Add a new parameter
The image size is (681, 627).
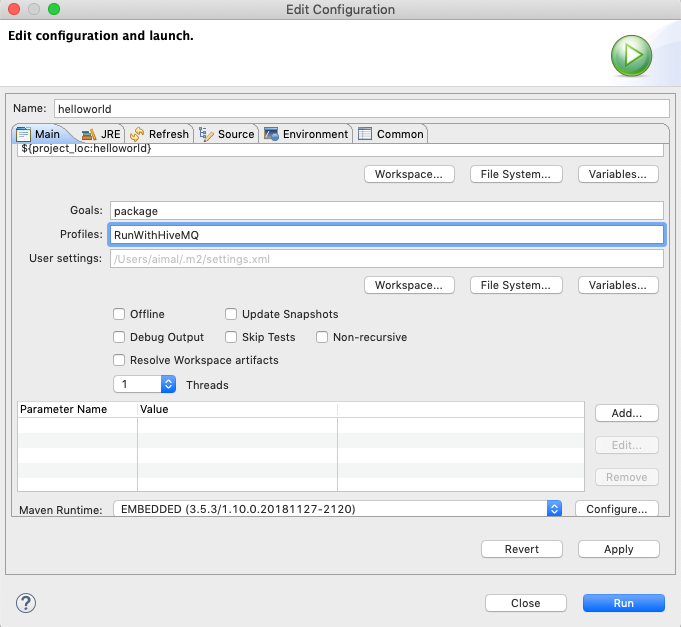[627, 413]
